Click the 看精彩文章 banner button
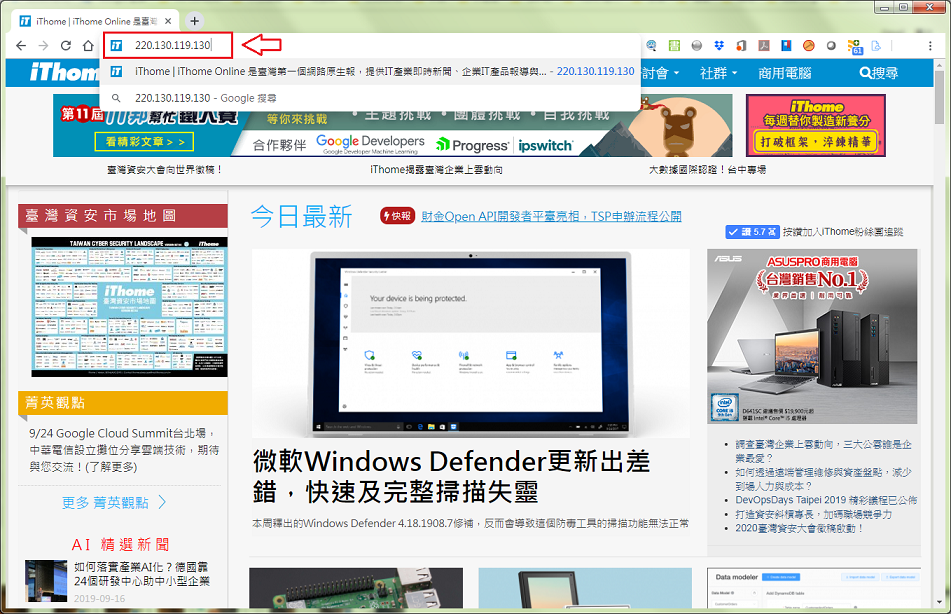951x614 pixels. tap(144, 141)
